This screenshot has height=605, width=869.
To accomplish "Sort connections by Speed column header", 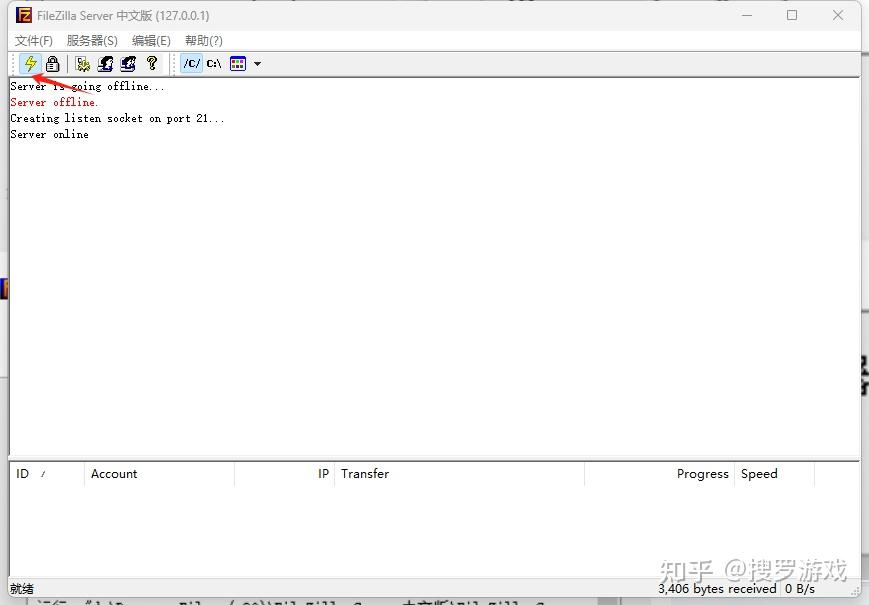I will tap(775, 474).
